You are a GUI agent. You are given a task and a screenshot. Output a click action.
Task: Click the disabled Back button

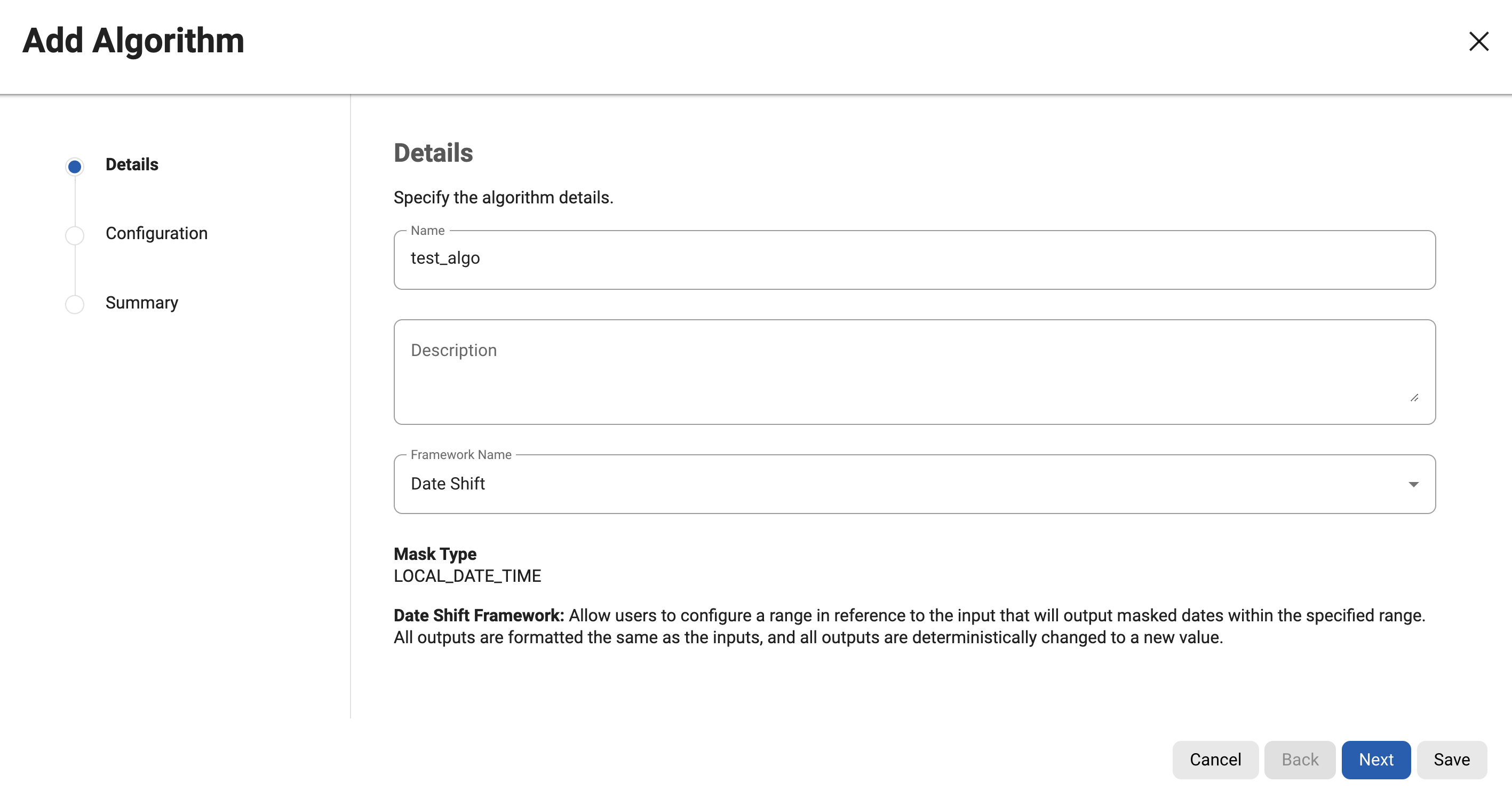coord(1300,760)
